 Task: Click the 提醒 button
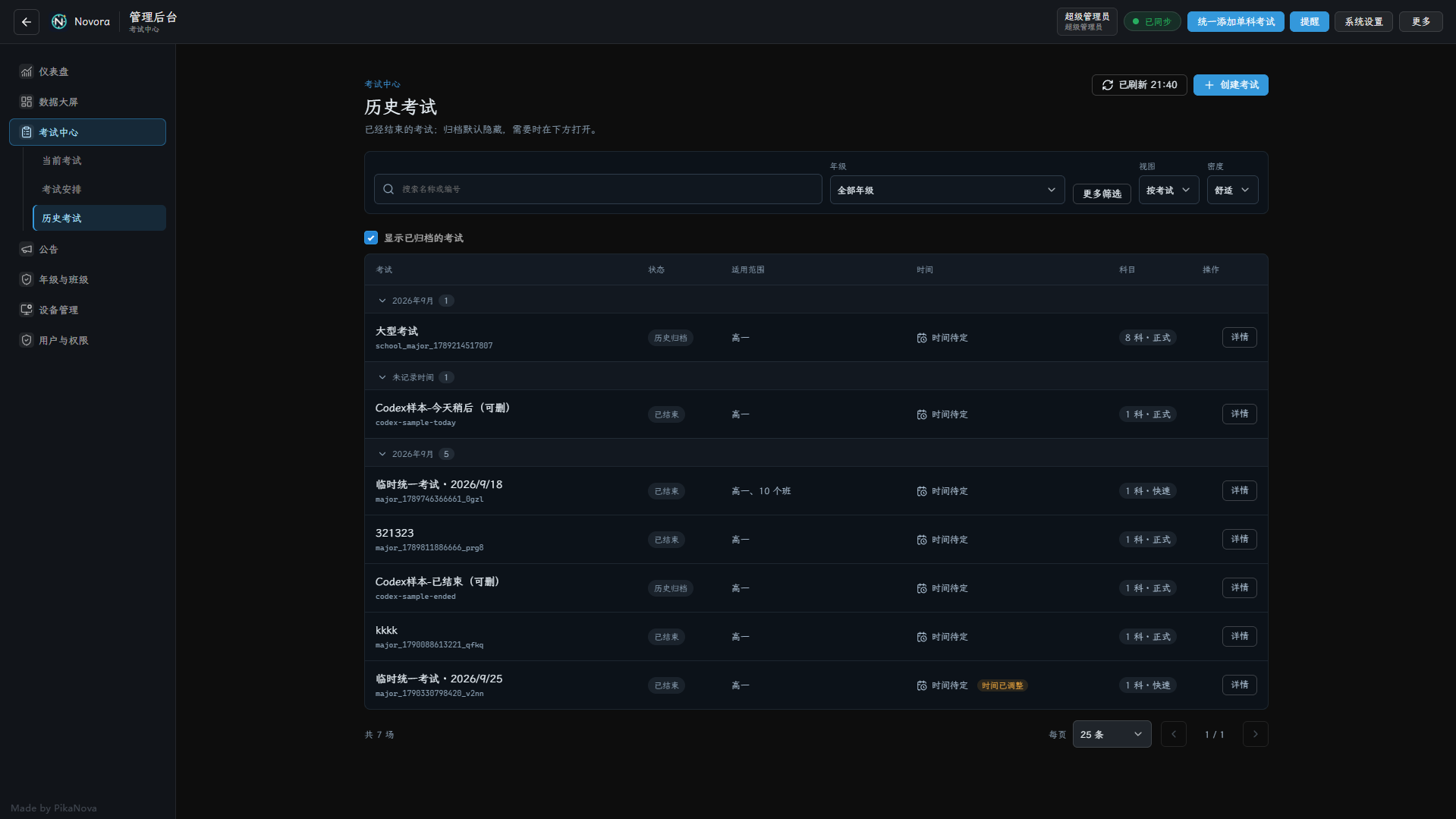[1310, 21]
